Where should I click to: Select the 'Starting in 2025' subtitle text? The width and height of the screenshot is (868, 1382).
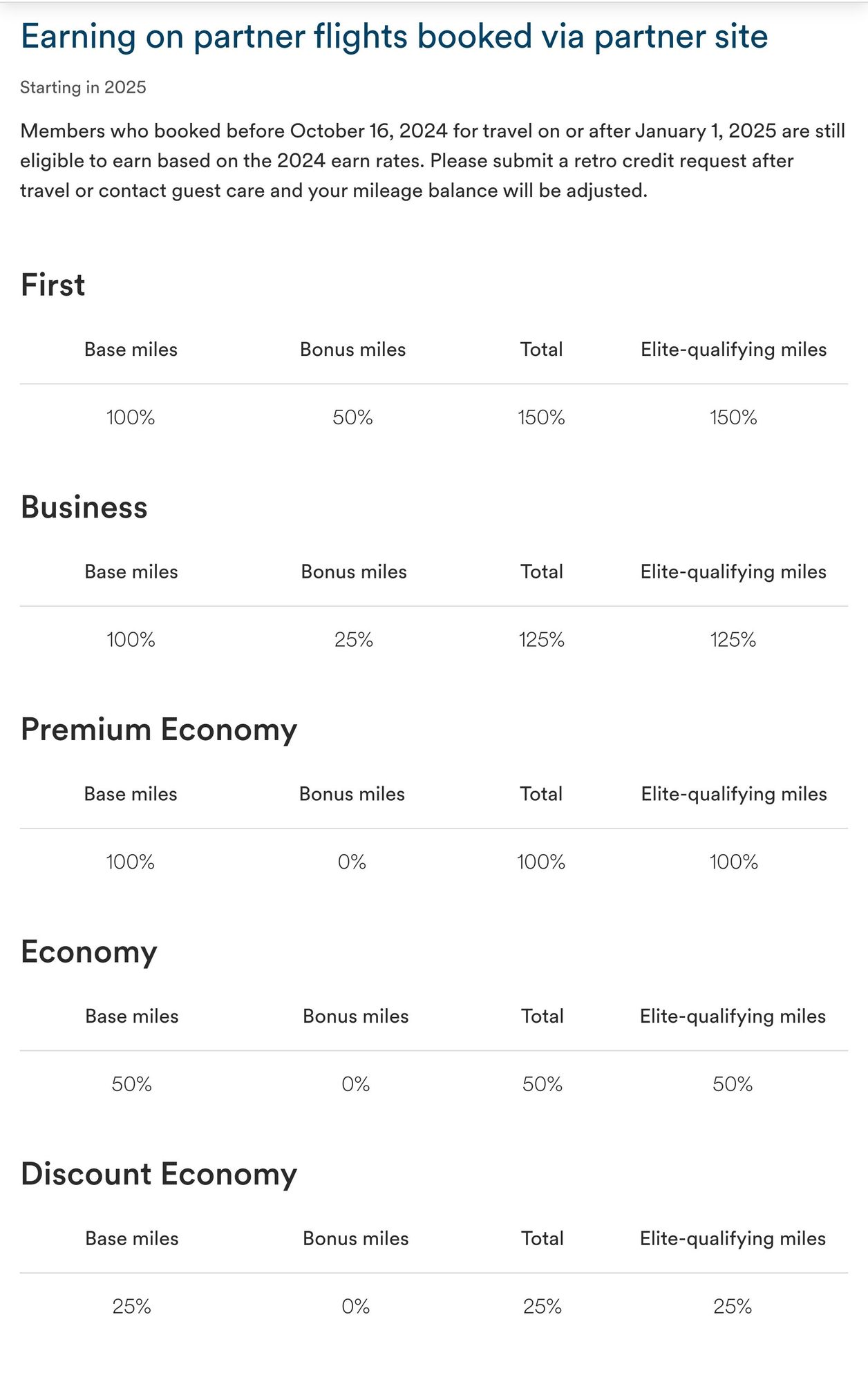(x=83, y=88)
